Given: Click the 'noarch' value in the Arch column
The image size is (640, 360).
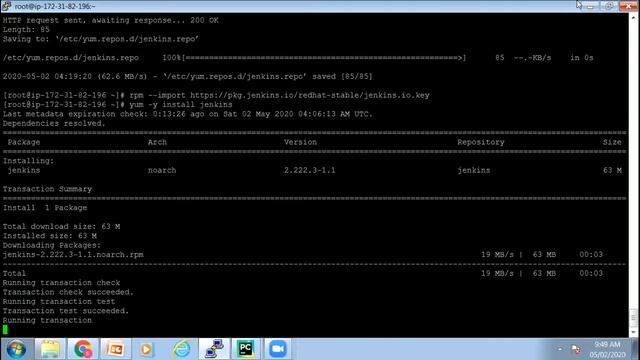Looking at the screenshot, I should pyautogui.click(x=162, y=171).
